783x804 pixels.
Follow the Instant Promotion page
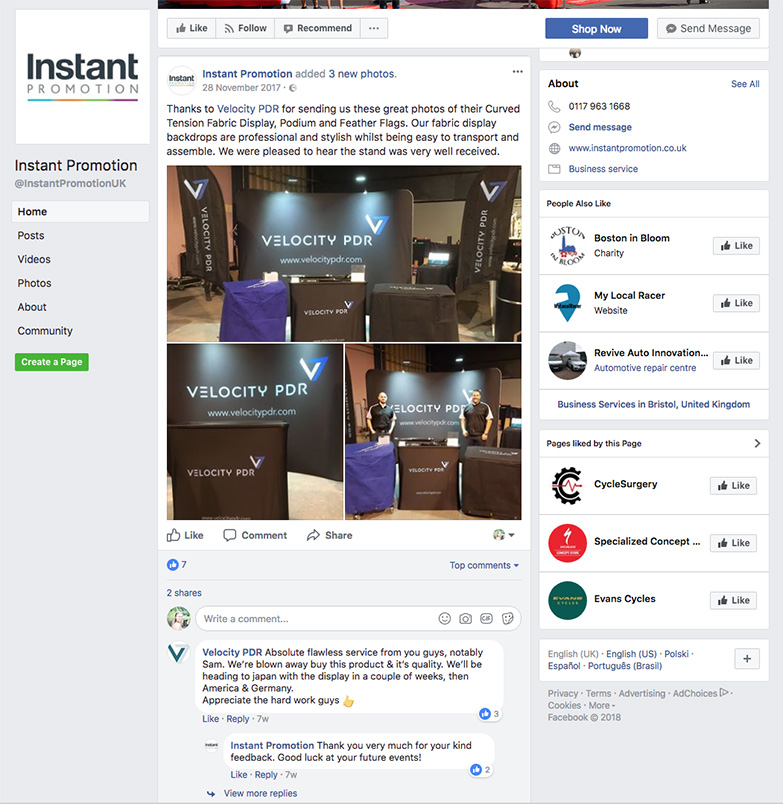[x=245, y=28]
